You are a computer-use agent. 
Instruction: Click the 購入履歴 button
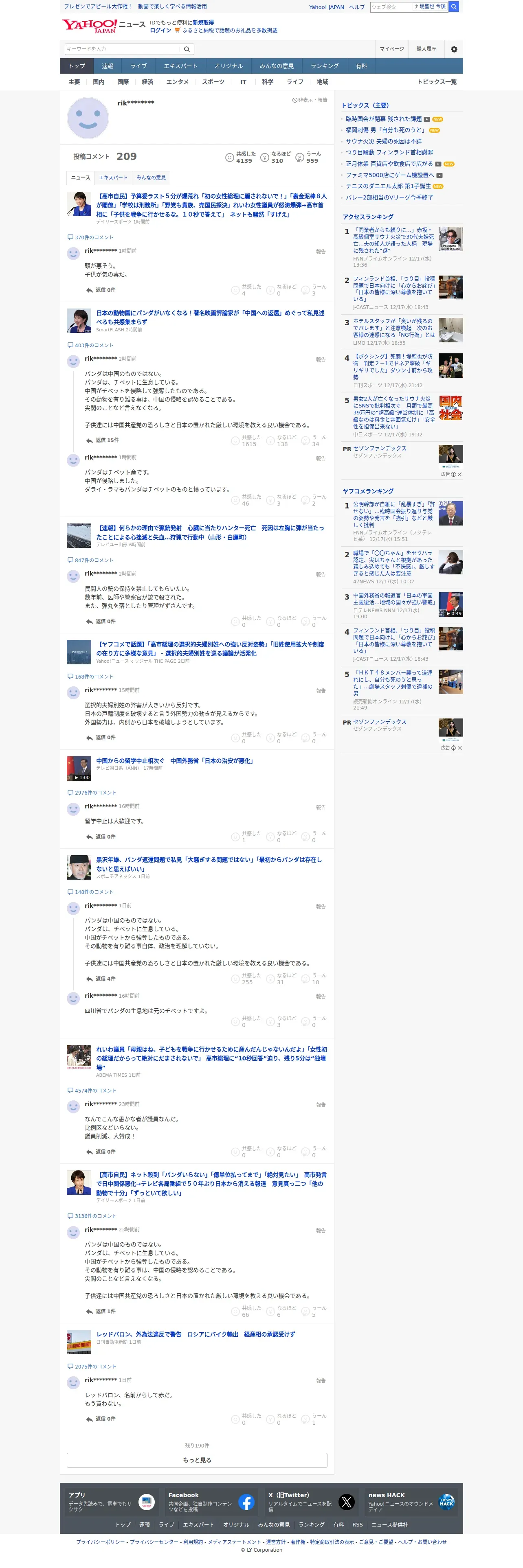point(426,49)
